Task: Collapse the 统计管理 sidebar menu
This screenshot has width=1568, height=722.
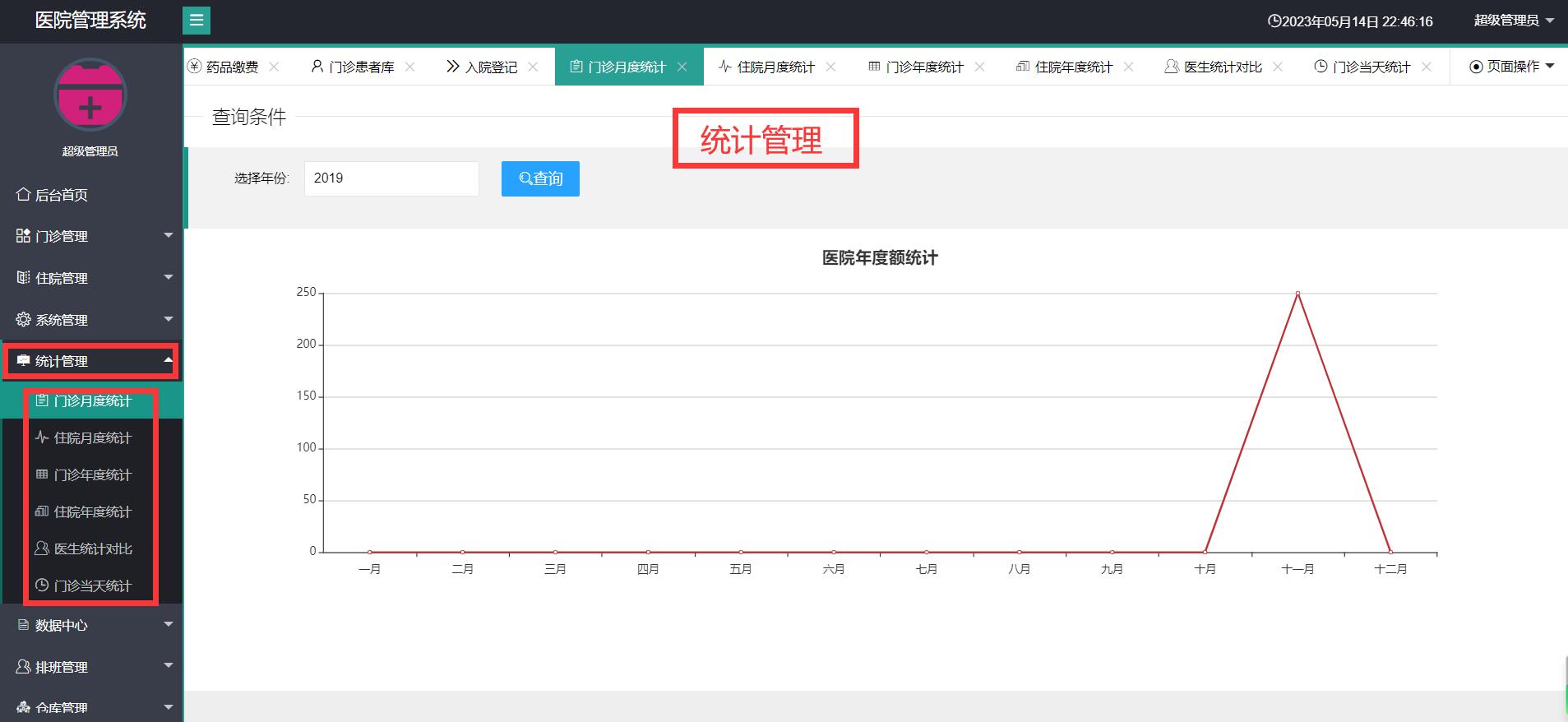Action: point(90,361)
